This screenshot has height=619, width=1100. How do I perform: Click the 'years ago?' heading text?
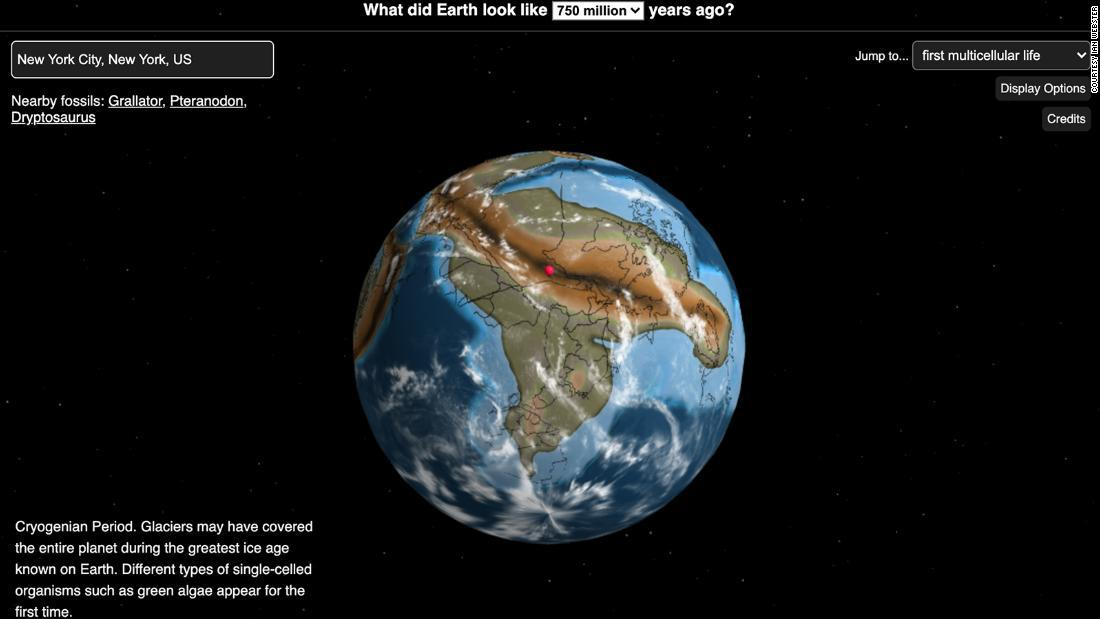[x=692, y=11]
